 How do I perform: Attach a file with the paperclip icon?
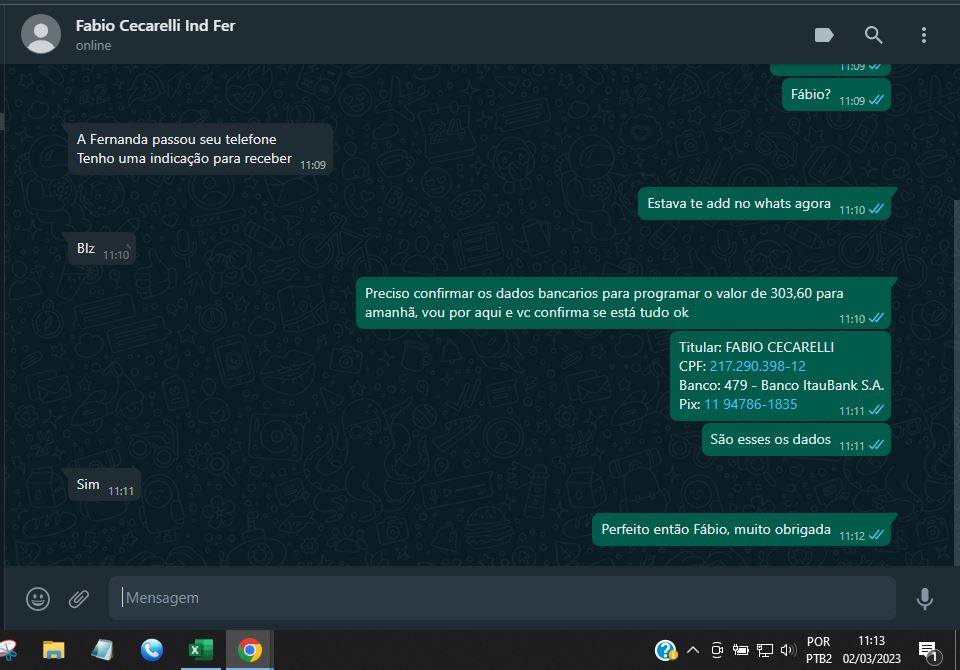pyautogui.click(x=79, y=599)
